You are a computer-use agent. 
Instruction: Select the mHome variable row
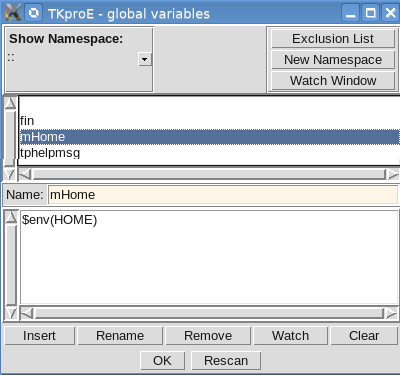pos(209,137)
